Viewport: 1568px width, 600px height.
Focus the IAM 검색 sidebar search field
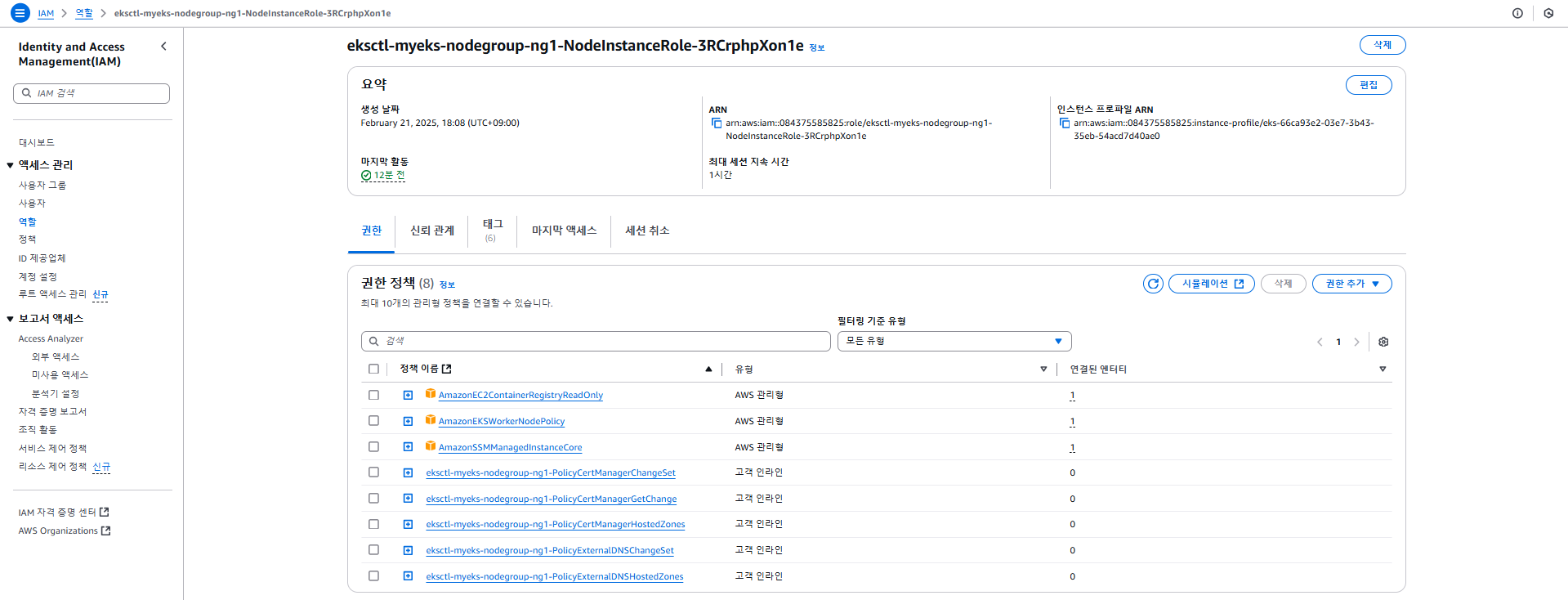tap(92, 93)
